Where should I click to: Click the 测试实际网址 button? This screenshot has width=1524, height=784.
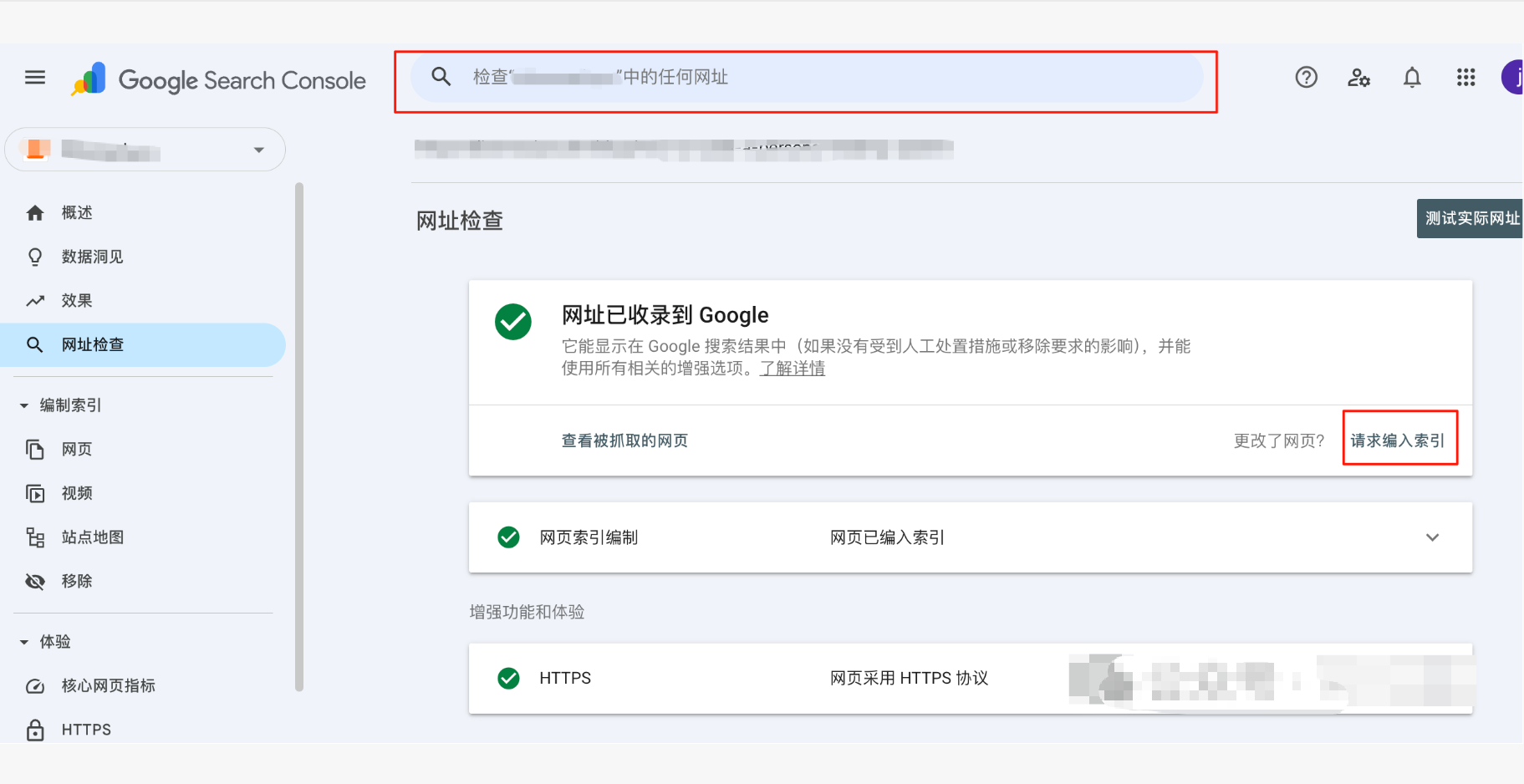pos(1470,218)
